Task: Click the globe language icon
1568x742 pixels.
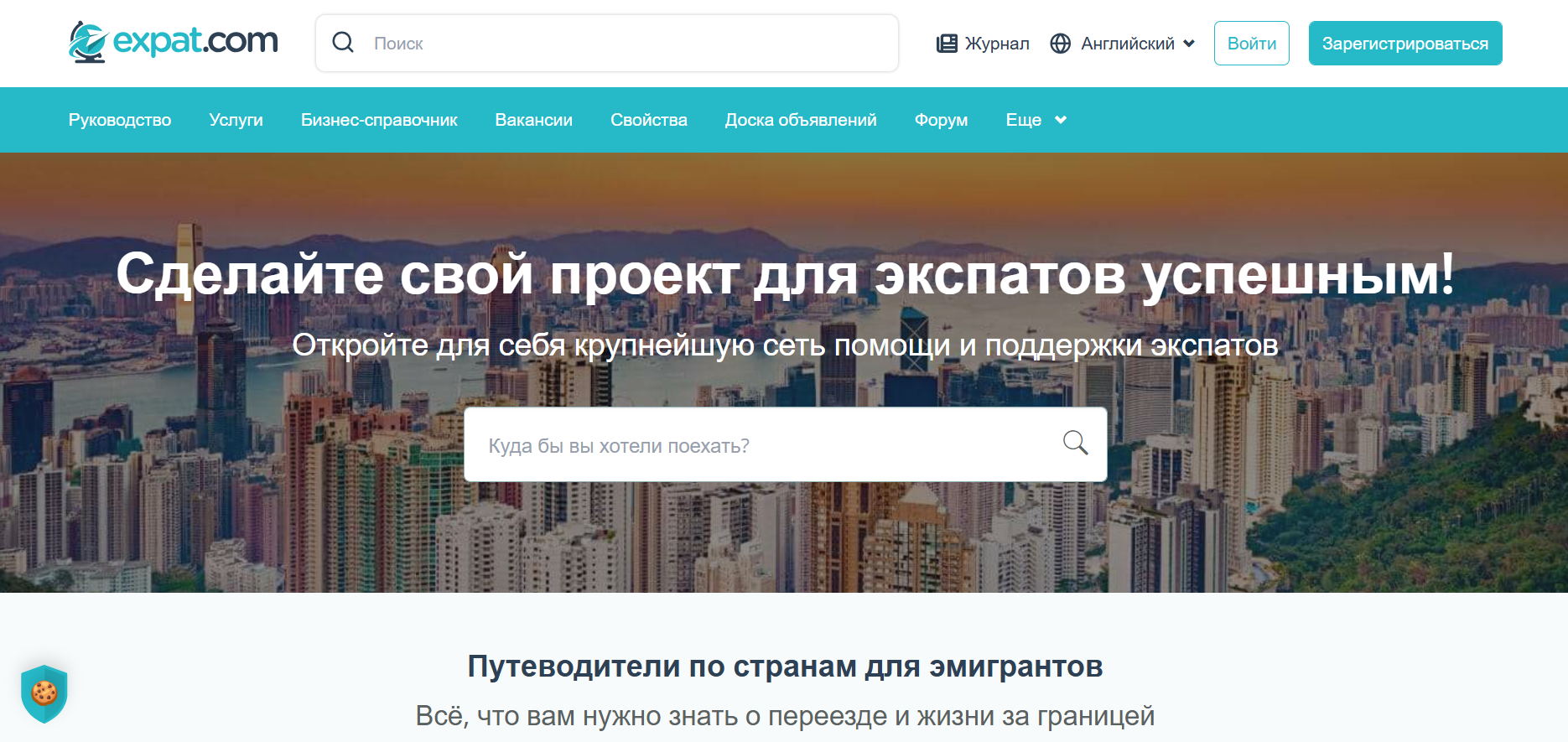Action: click(x=1060, y=44)
